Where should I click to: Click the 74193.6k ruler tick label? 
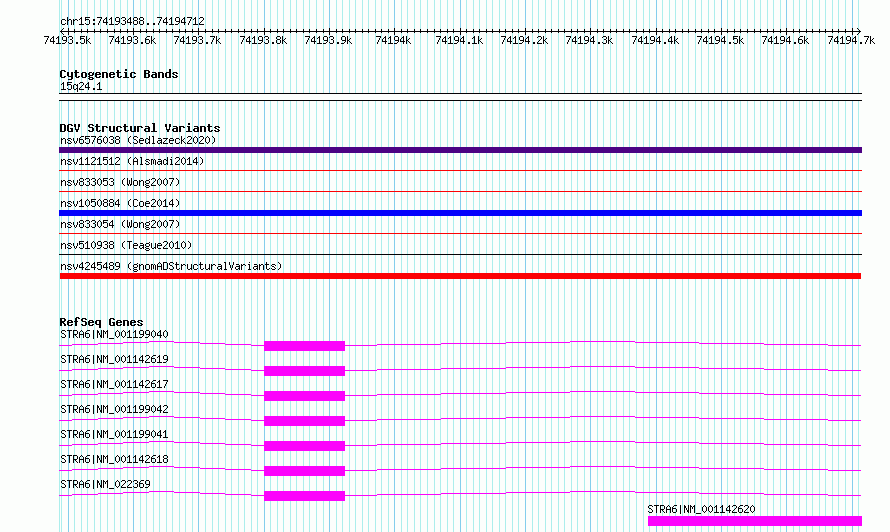tap(132, 40)
